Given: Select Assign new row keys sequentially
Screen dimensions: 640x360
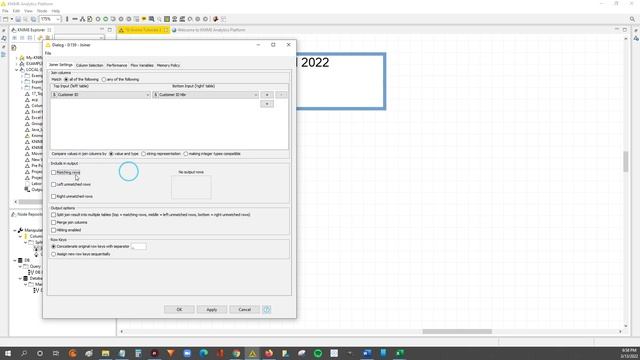Looking at the screenshot, I should [x=53, y=254].
